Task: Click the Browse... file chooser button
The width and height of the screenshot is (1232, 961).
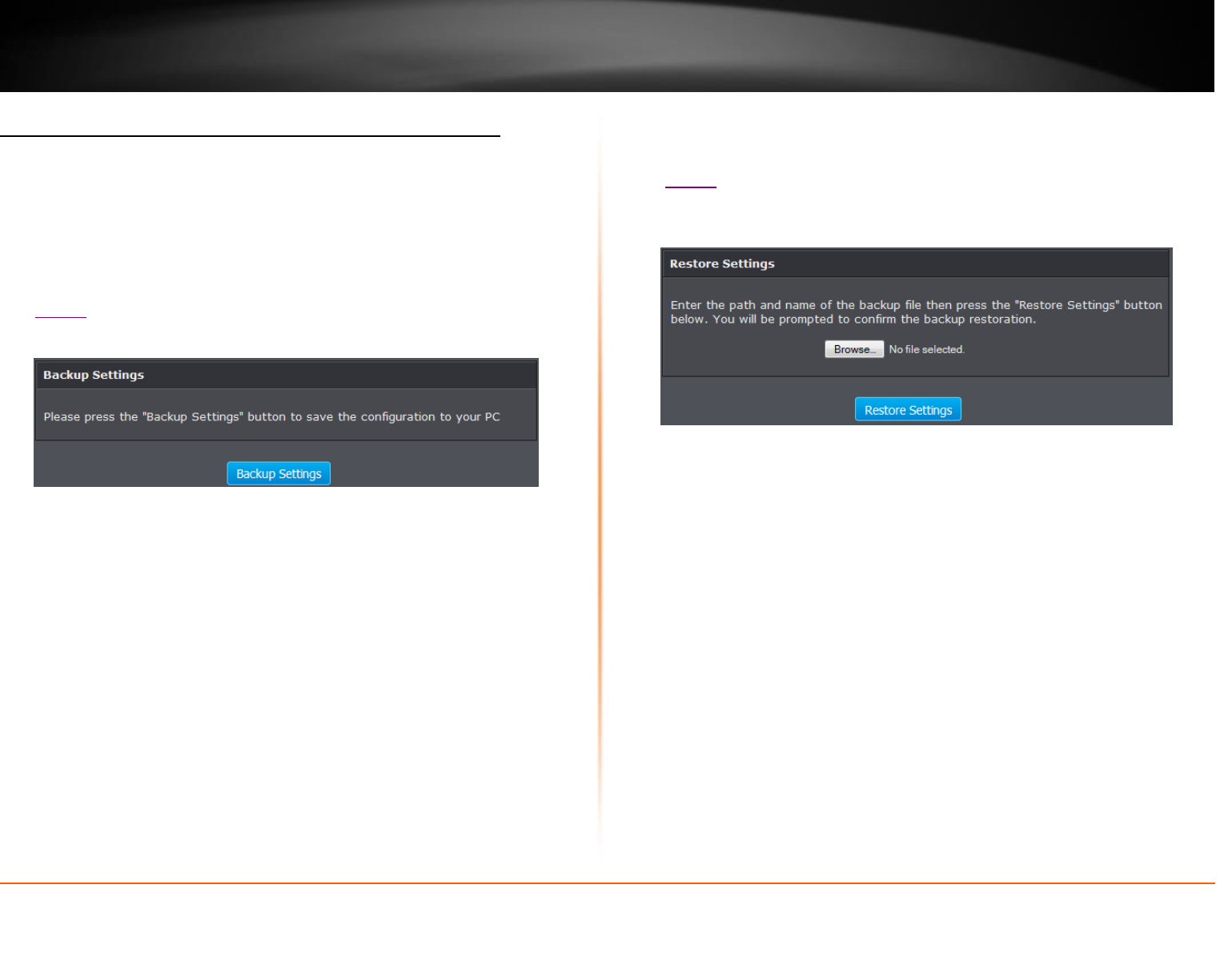Action: [x=854, y=349]
